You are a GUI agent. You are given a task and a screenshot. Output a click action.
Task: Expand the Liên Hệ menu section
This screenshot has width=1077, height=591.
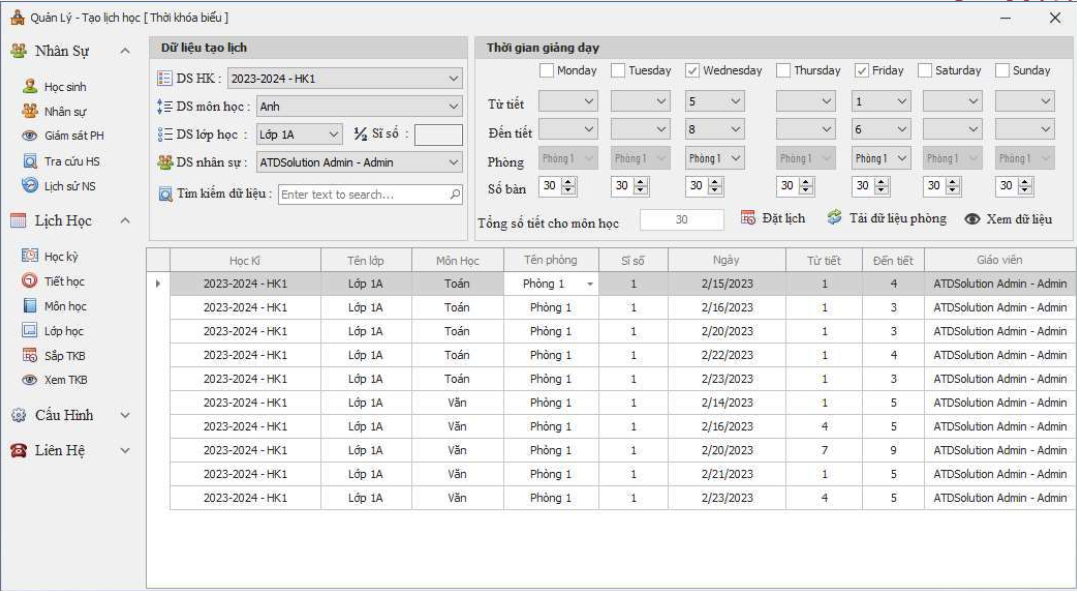coord(124,451)
